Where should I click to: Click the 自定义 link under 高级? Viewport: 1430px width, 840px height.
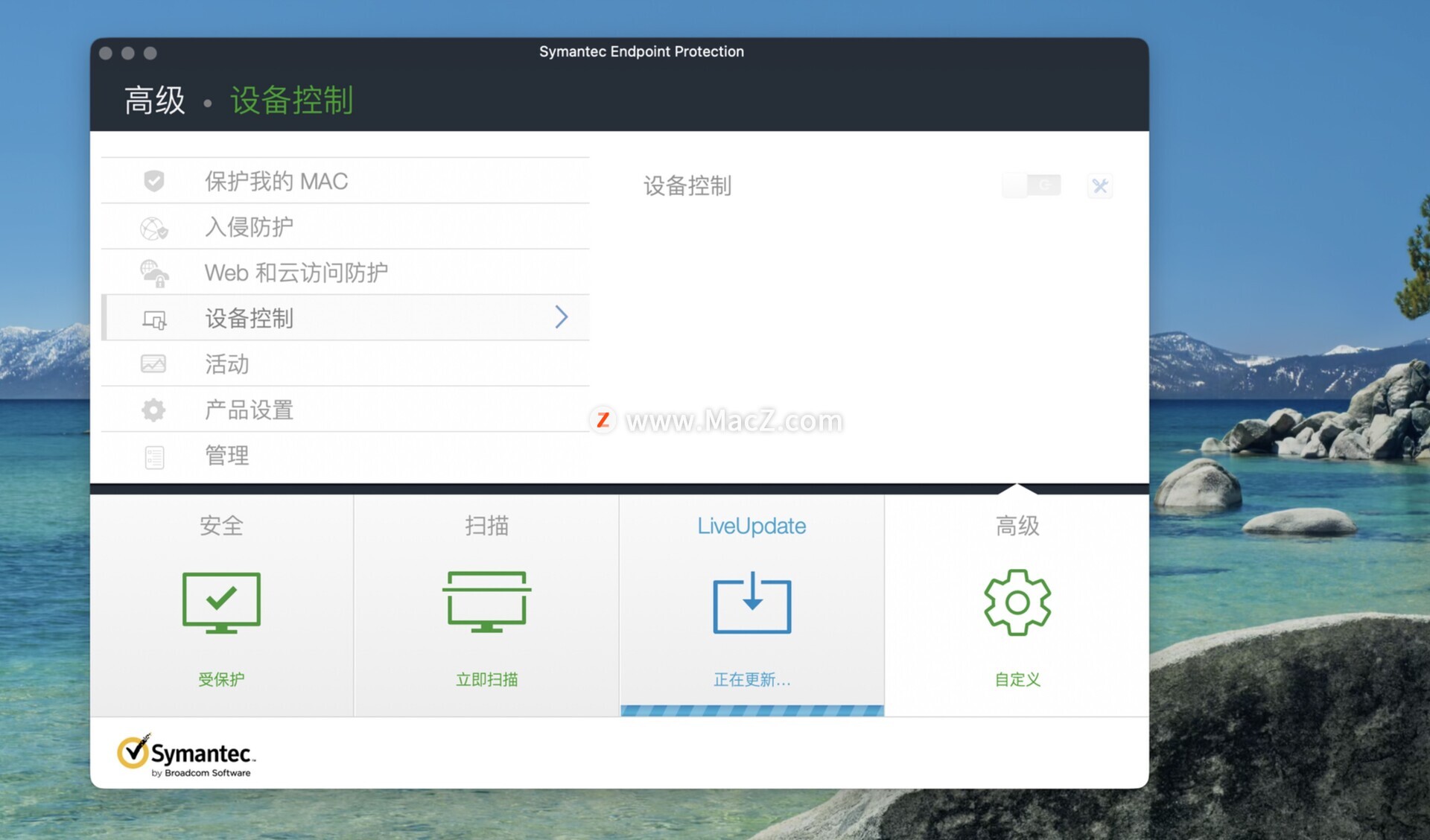tap(1017, 679)
